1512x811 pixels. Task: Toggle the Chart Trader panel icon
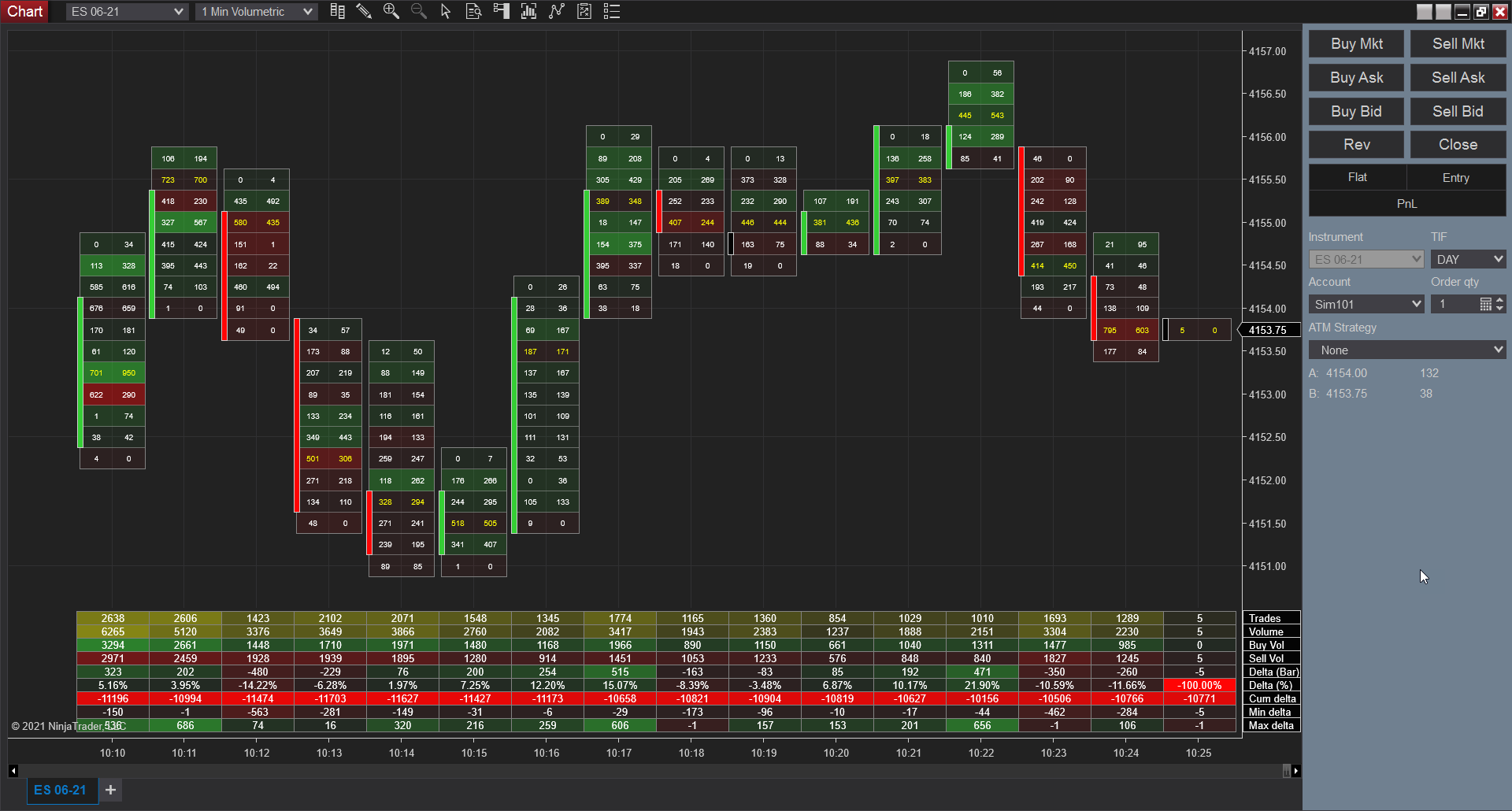(x=501, y=12)
